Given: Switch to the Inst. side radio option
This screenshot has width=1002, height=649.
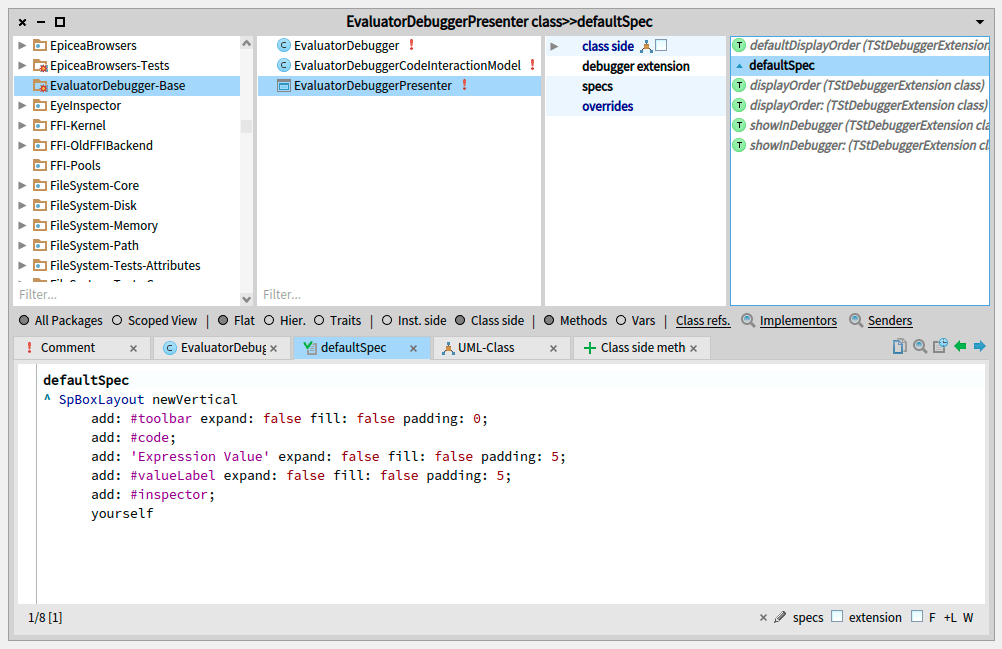Looking at the screenshot, I should click(x=385, y=321).
